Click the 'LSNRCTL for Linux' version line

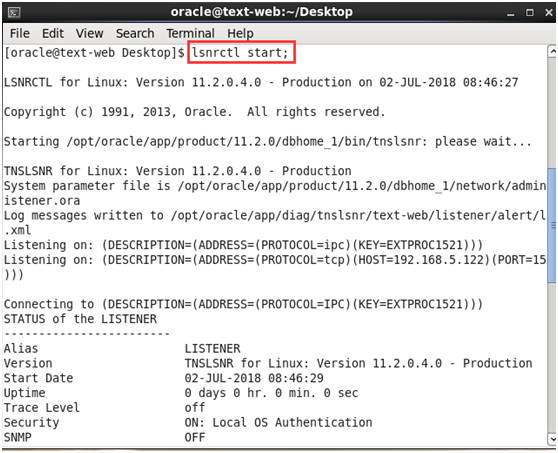pyautogui.click(x=261, y=82)
